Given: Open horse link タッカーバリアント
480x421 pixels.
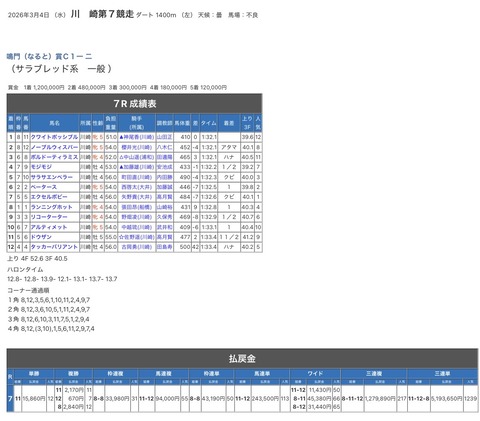Looking at the screenshot, I should pos(54,247).
